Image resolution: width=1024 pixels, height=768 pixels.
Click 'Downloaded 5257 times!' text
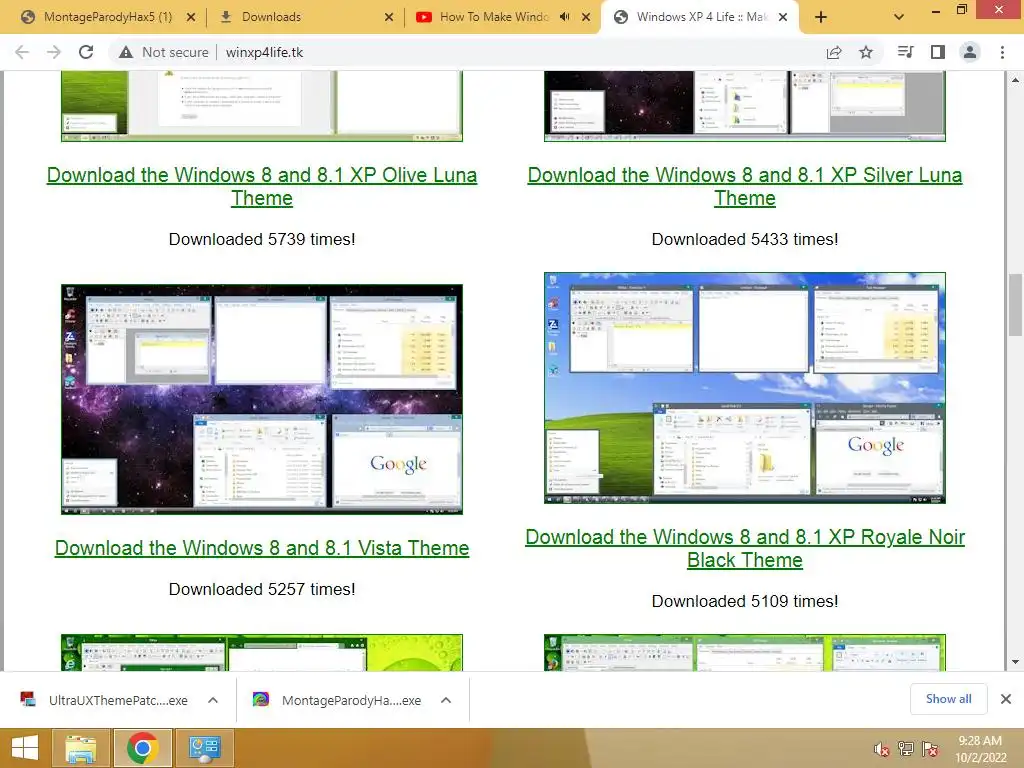point(262,589)
